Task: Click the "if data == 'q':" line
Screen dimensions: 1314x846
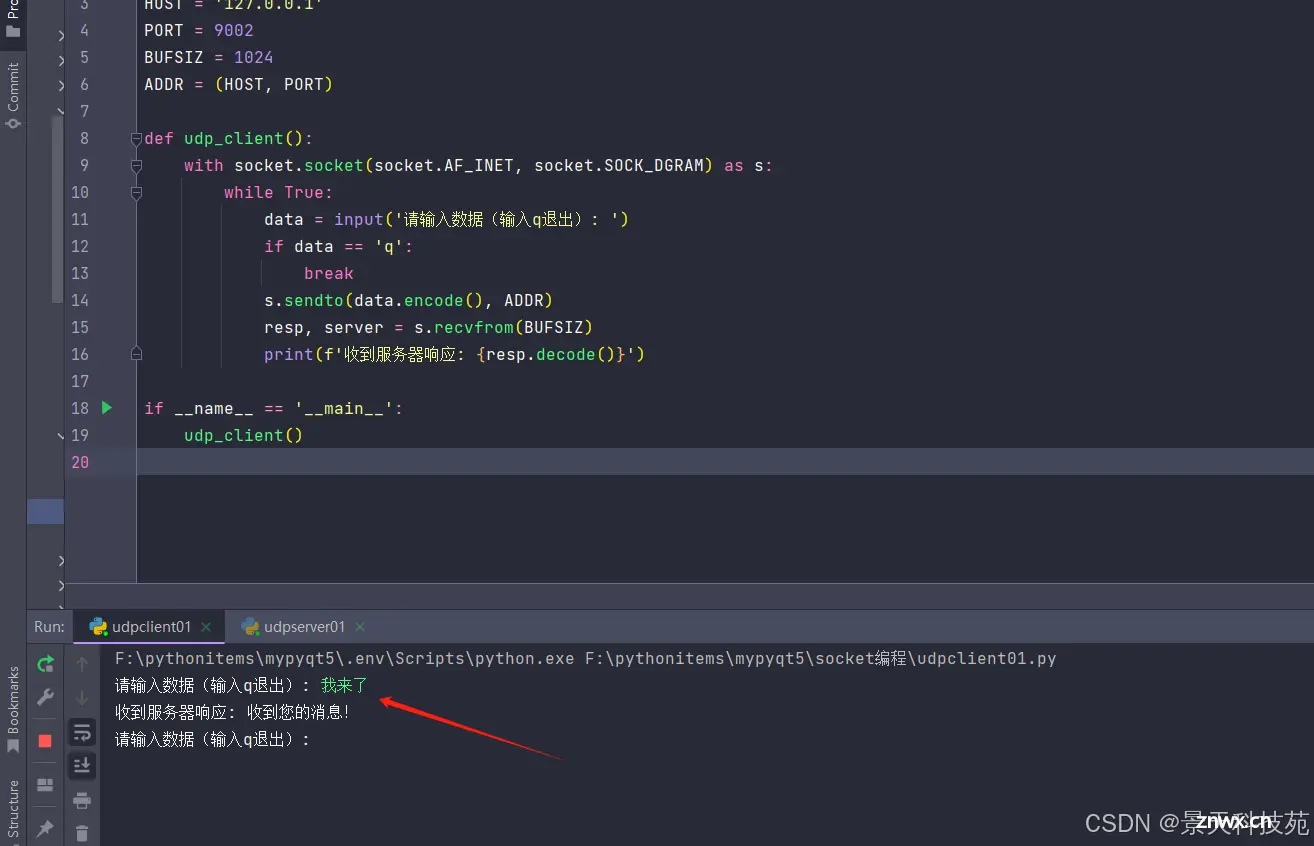Action: coord(339,246)
